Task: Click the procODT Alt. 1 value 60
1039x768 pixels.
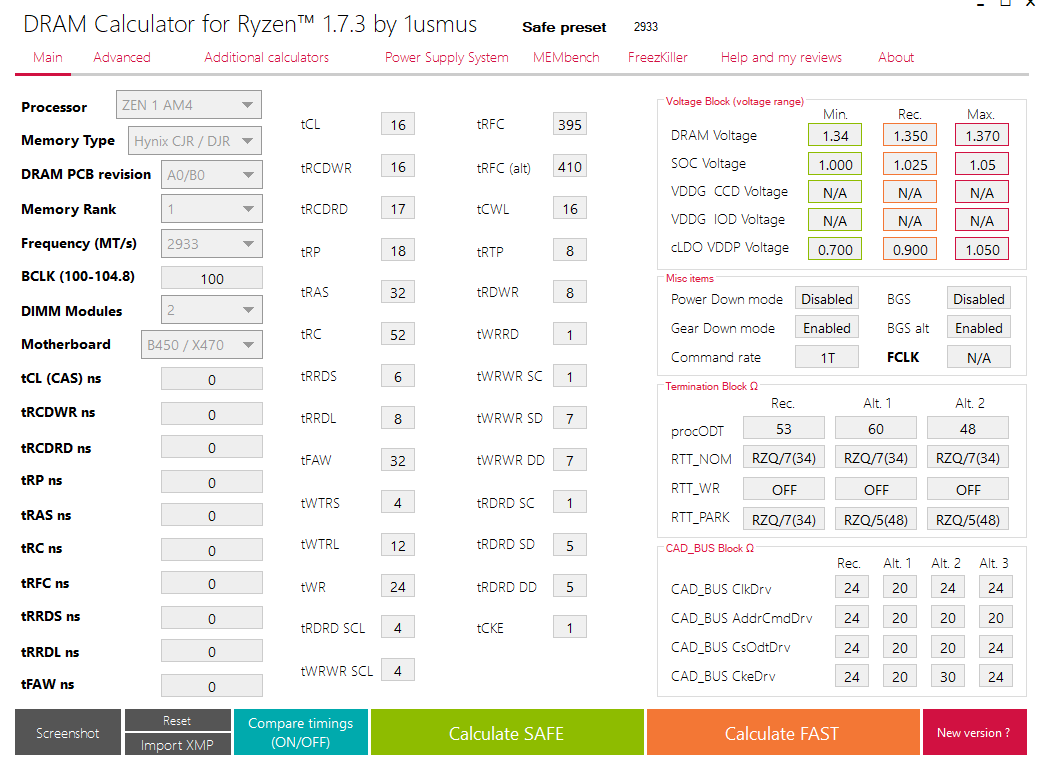Action: (876, 428)
